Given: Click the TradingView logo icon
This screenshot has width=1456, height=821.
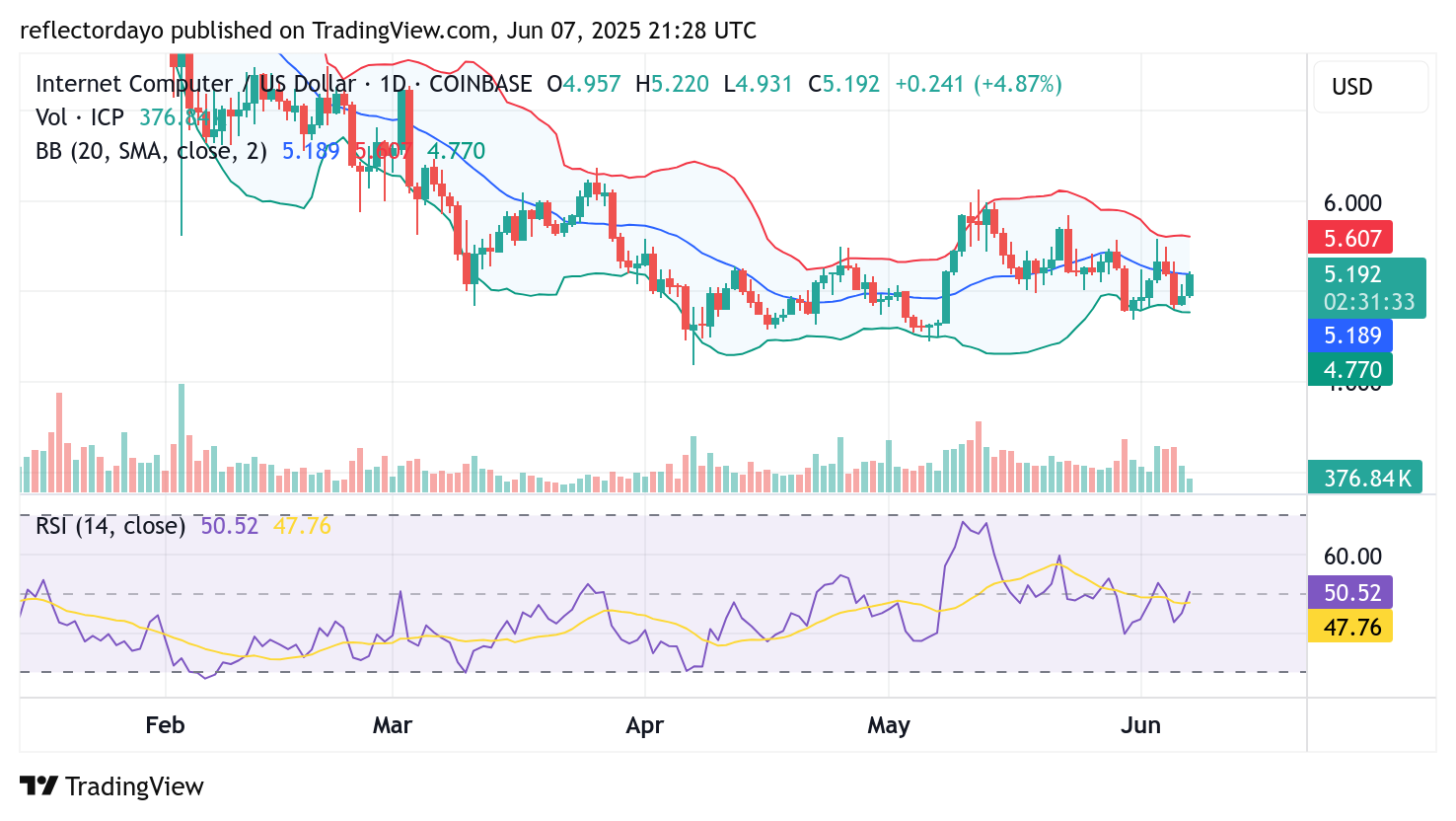Looking at the screenshot, I should pos(38,786).
